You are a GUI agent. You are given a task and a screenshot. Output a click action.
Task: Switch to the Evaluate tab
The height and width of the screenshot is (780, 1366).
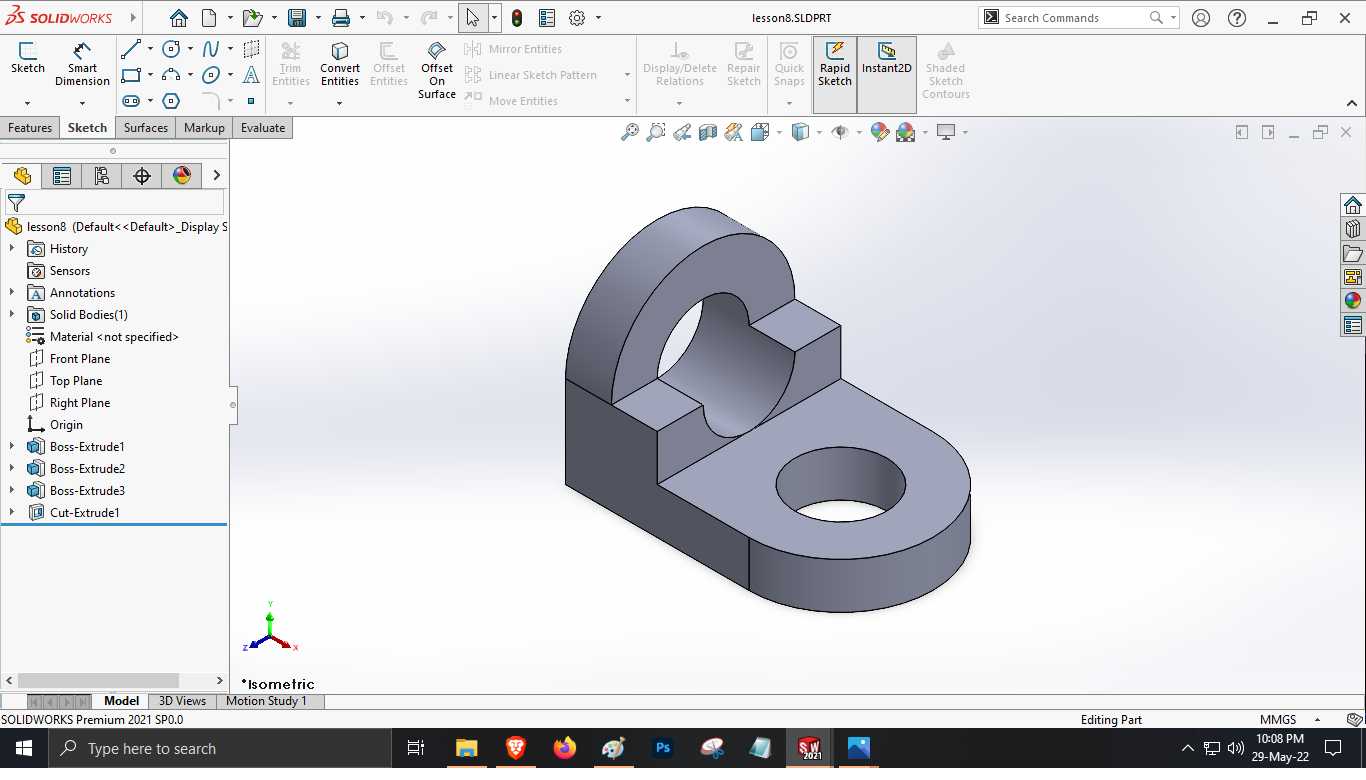263,128
